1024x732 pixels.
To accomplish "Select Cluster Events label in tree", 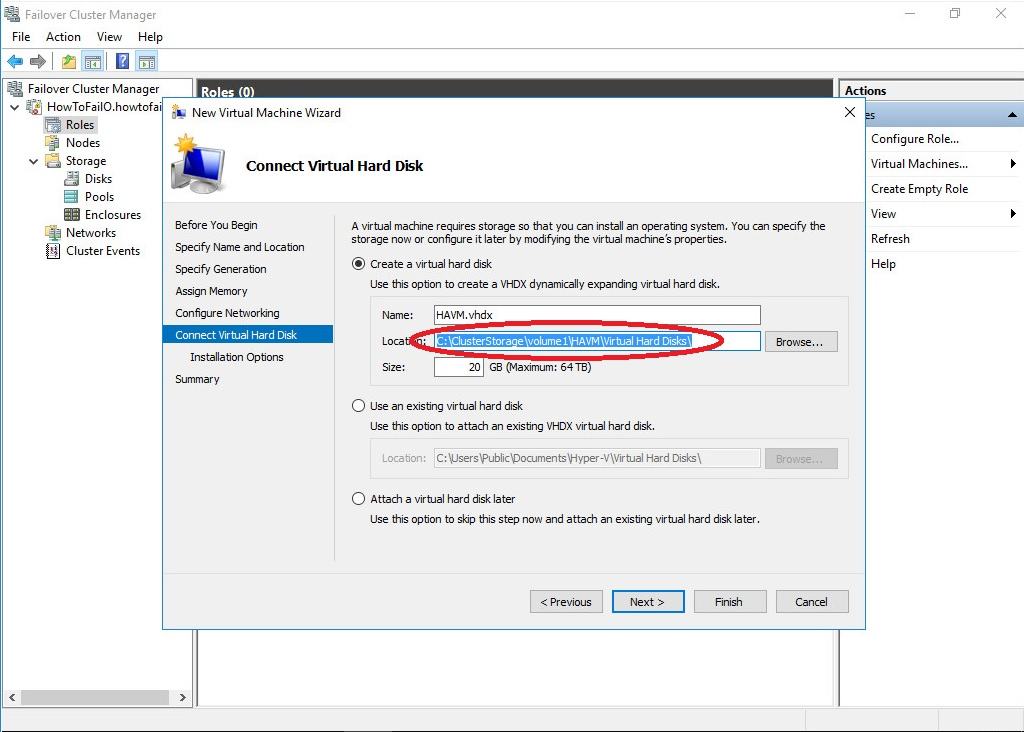I will (x=103, y=251).
